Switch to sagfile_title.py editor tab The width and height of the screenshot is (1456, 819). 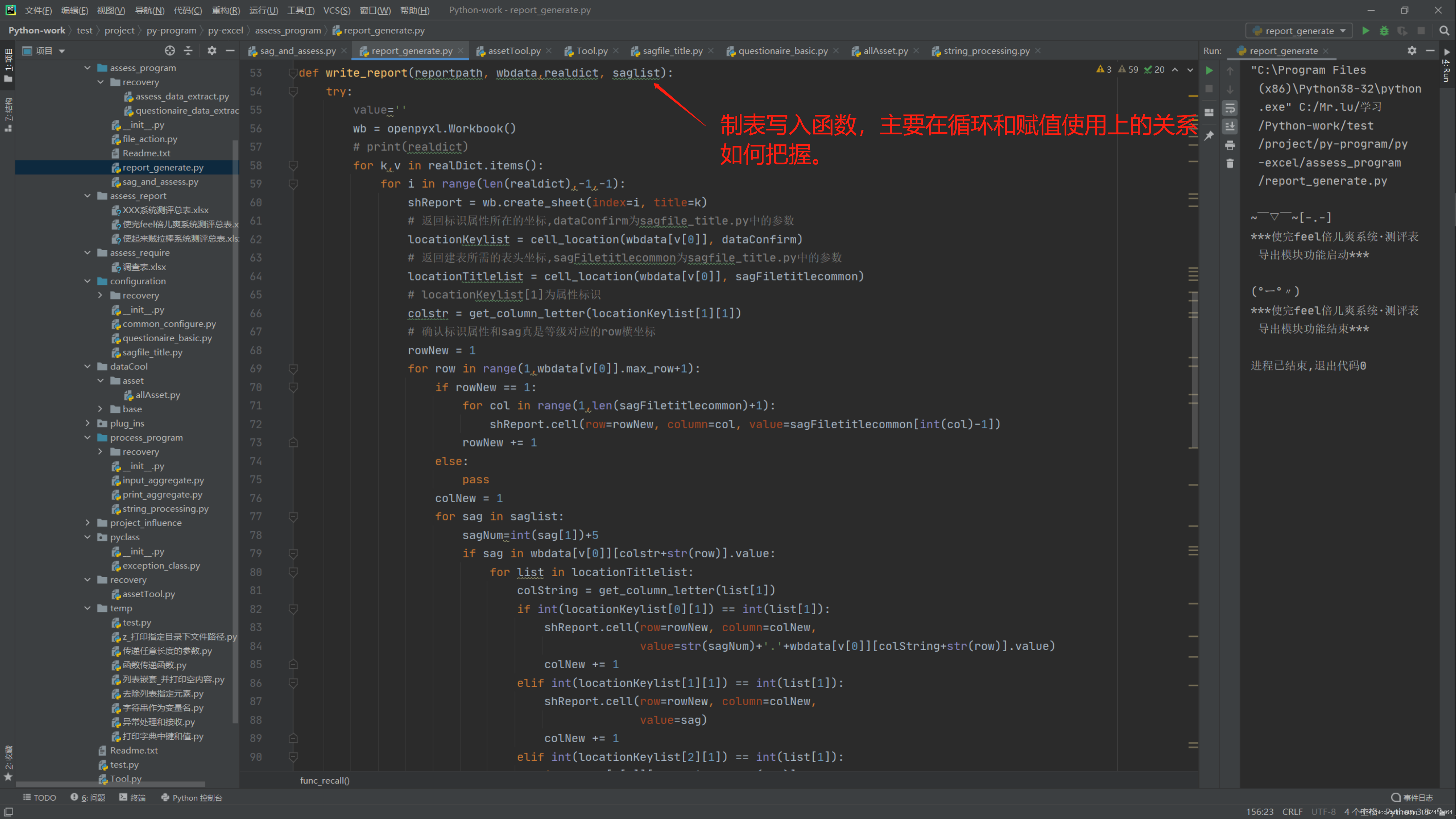pos(672,51)
